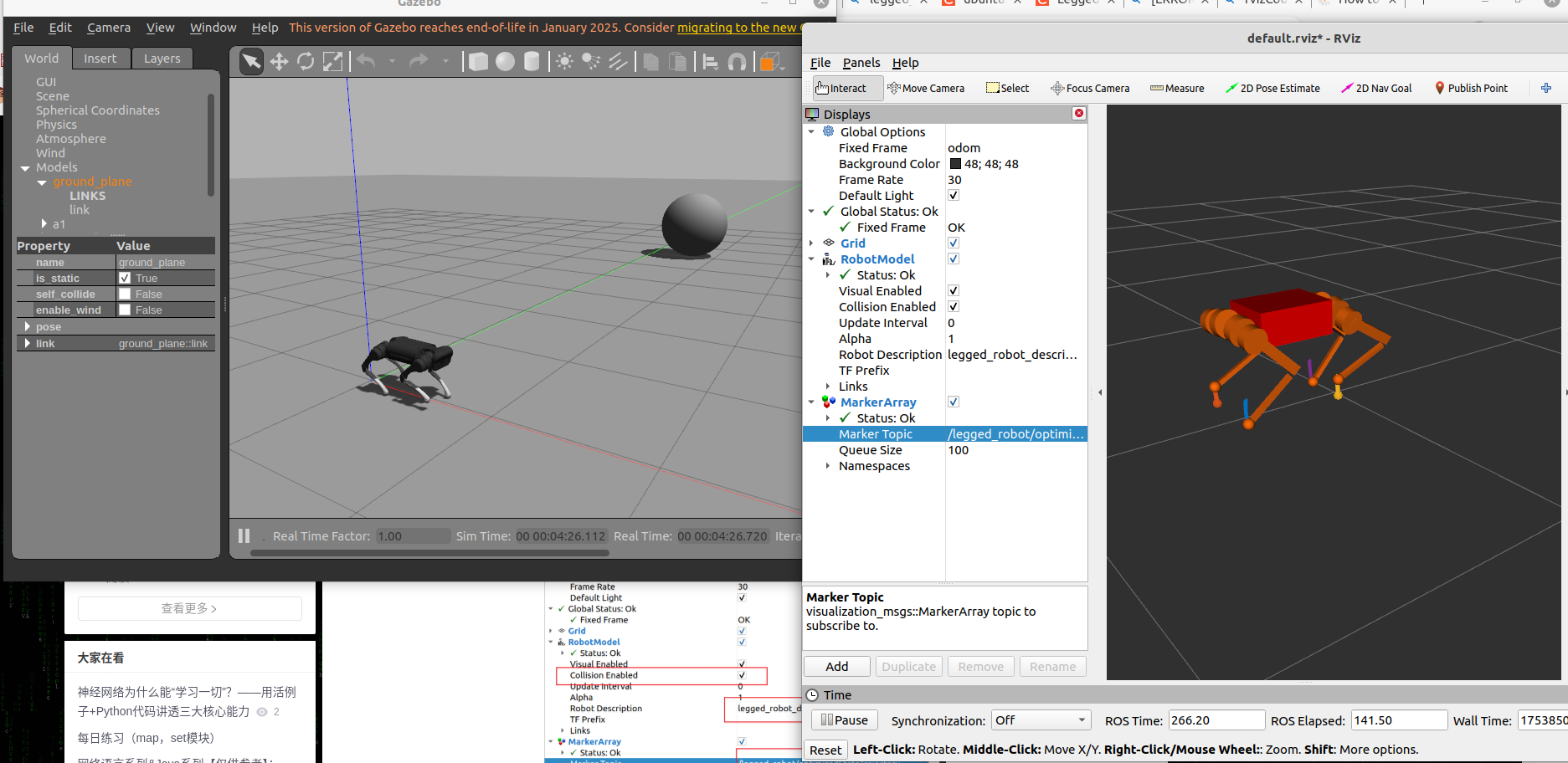Open the RViz Help menu
Screen dimensions: 1568x763
coord(905,63)
